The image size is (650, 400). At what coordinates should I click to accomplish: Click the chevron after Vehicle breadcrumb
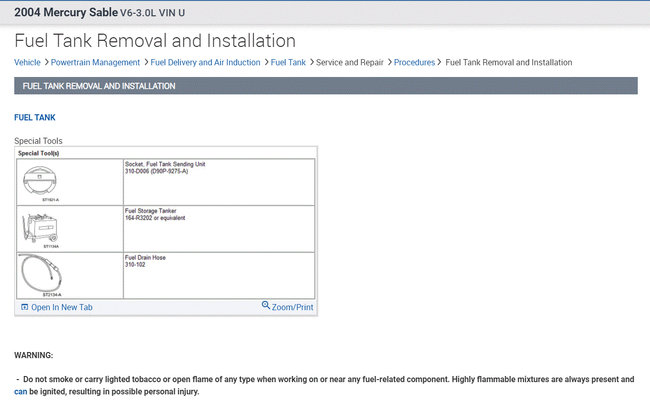[x=46, y=63]
